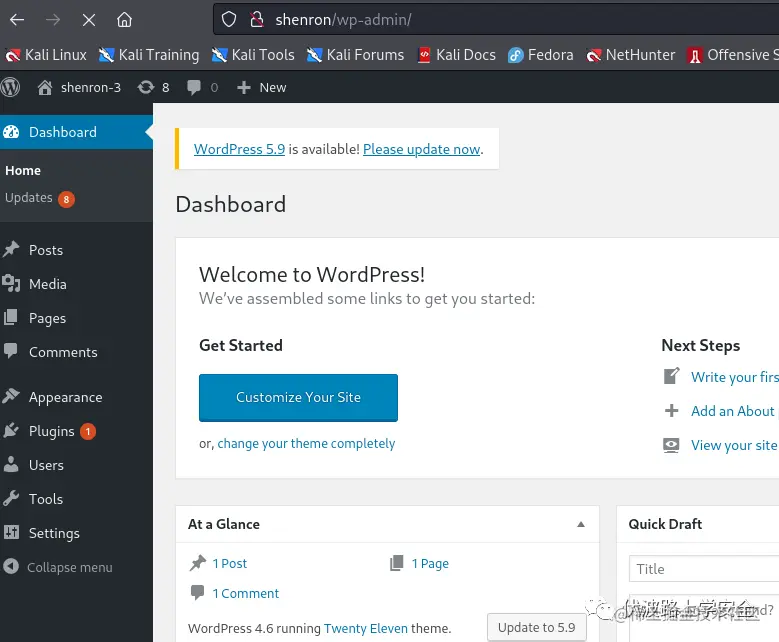Click Customize Your Site button
Viewport: 779px width, 642px height.
click(299, 398)
